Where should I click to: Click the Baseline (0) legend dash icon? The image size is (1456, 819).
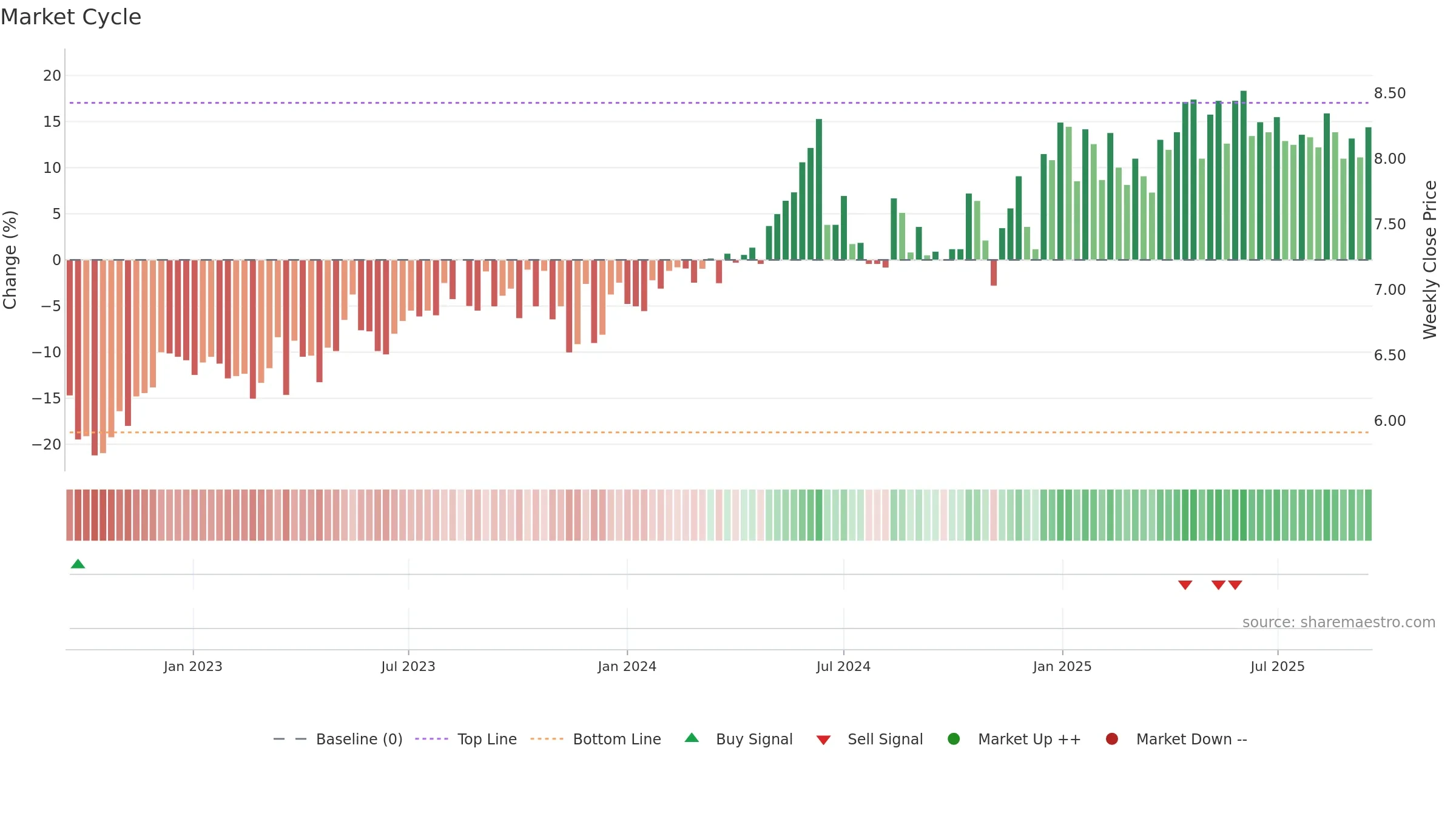tap(290, 739)
